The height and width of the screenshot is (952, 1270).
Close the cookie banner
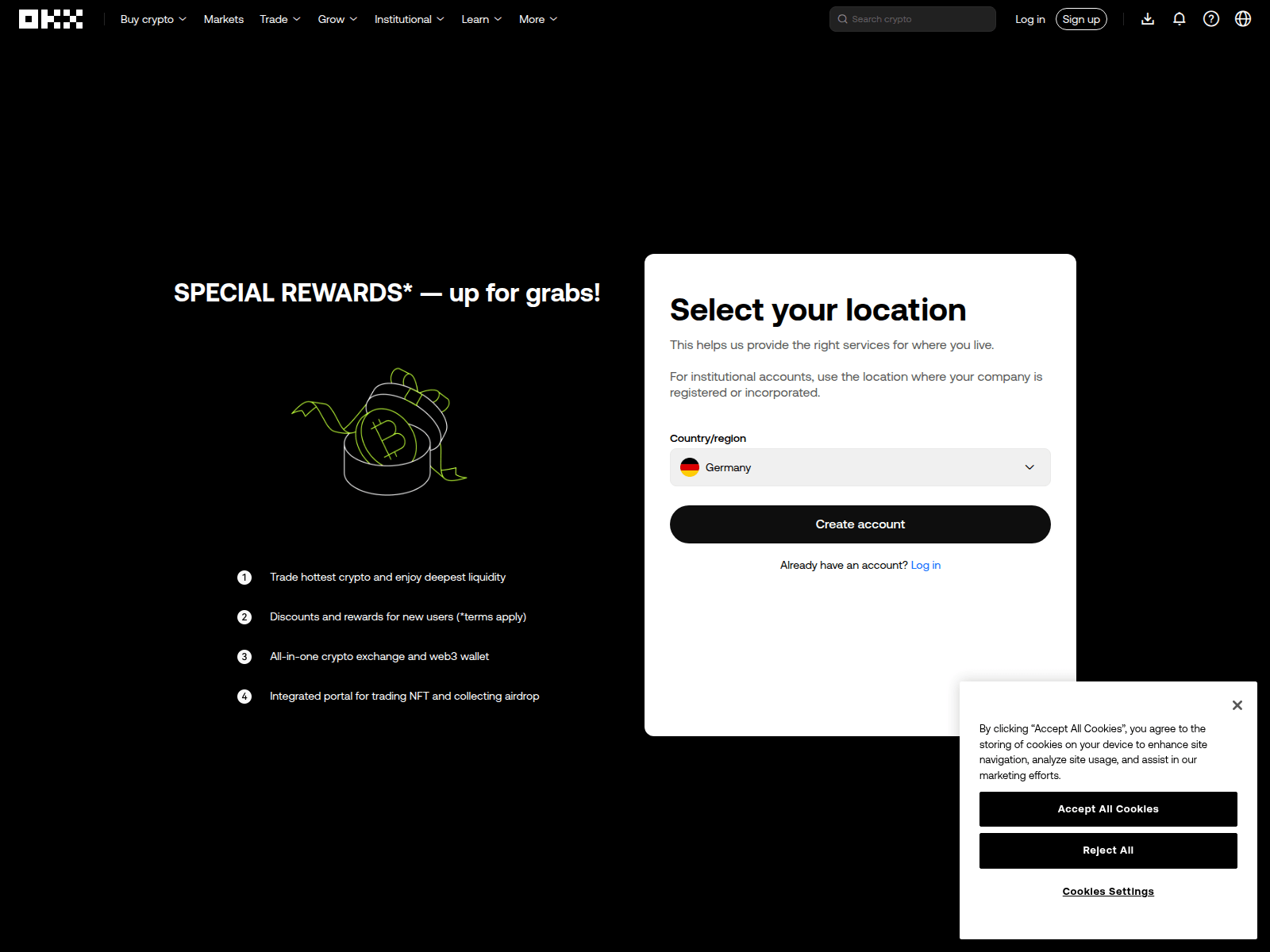[x=1237, y=705]
